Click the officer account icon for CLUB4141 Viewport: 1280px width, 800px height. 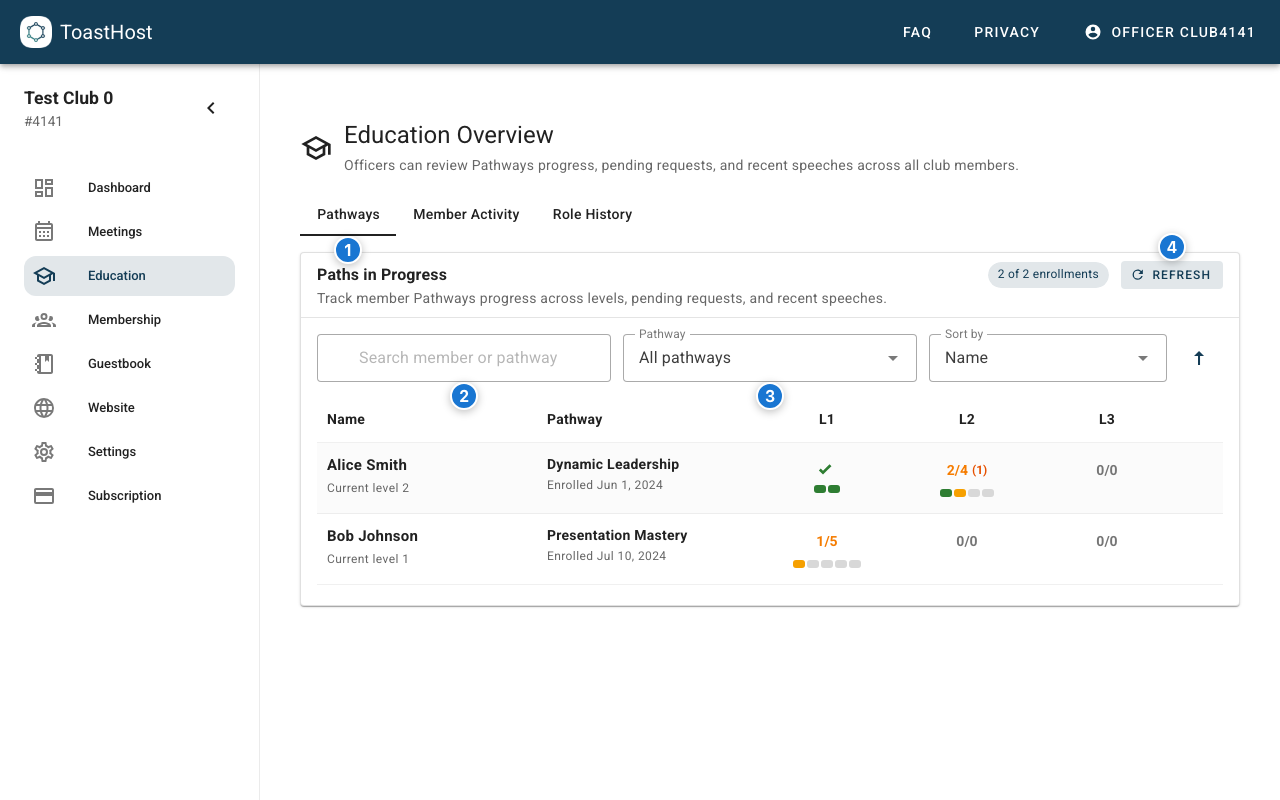tap(1092, 31)
